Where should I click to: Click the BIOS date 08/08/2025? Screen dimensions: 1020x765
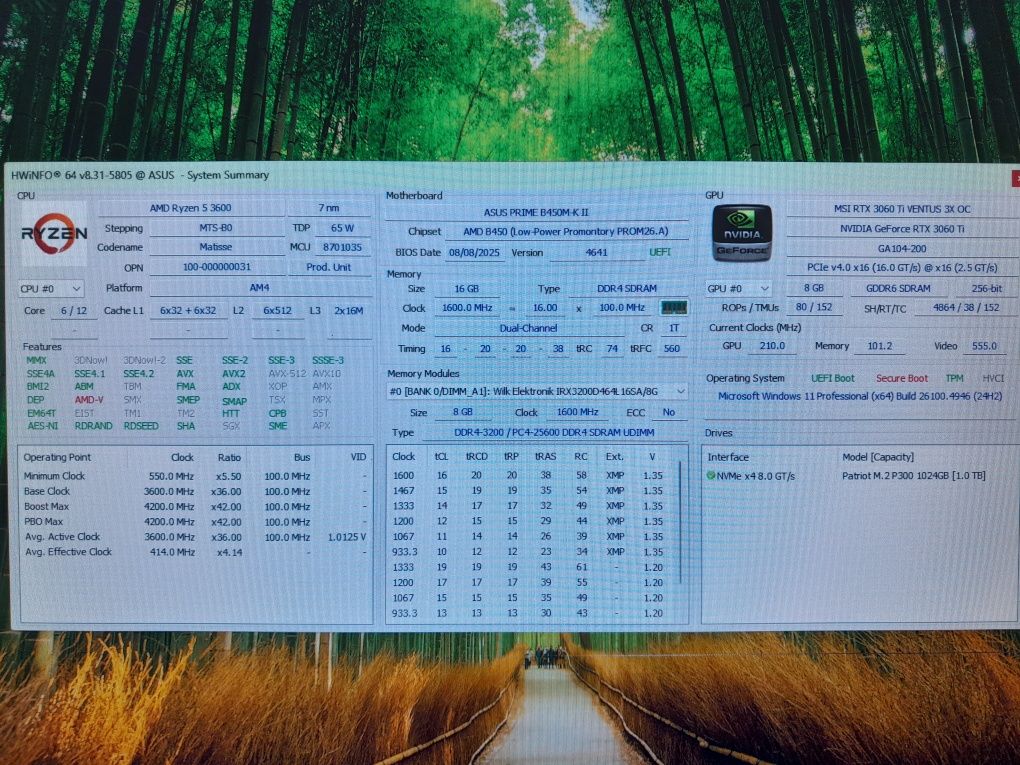(474, 252)
